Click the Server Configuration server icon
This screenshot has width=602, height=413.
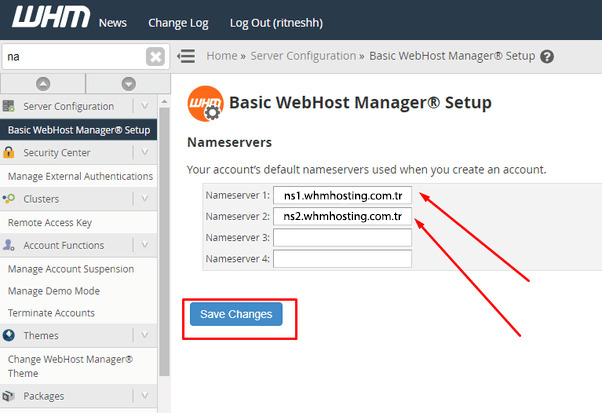click(8, 106)
